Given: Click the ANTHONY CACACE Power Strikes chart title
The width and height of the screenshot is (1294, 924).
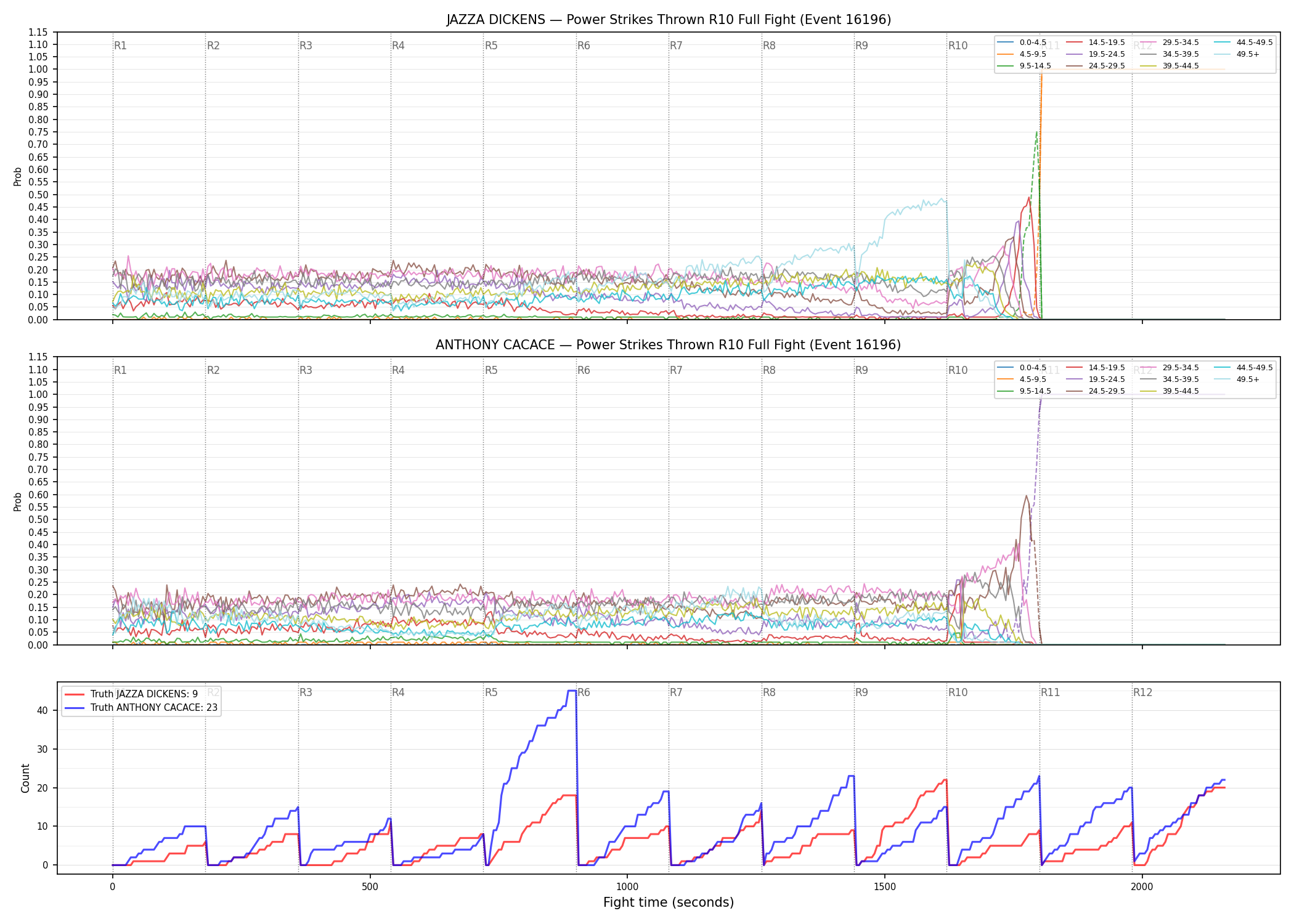Looking at the screenshot, I should coord(669,345).
